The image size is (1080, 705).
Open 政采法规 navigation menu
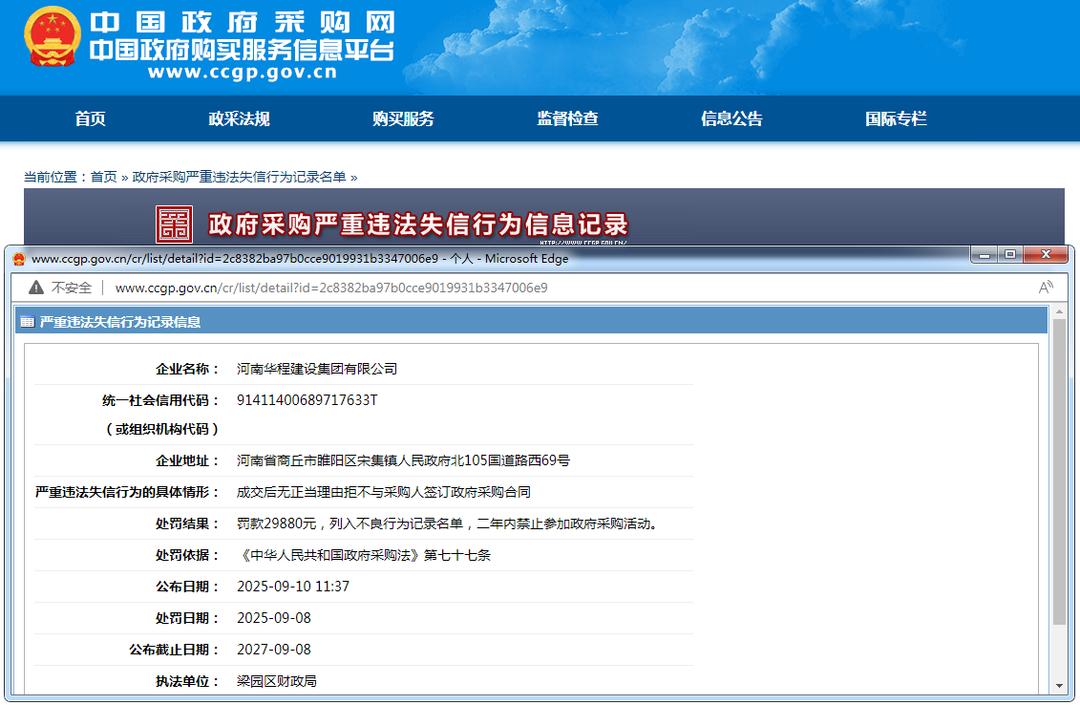239,119
